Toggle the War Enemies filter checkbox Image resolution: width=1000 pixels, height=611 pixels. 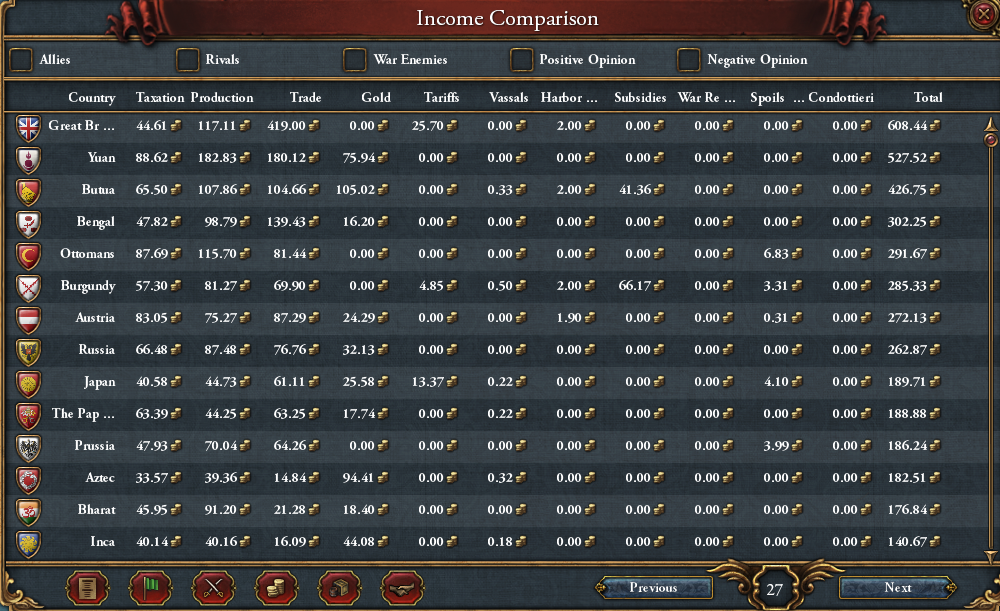355,60
